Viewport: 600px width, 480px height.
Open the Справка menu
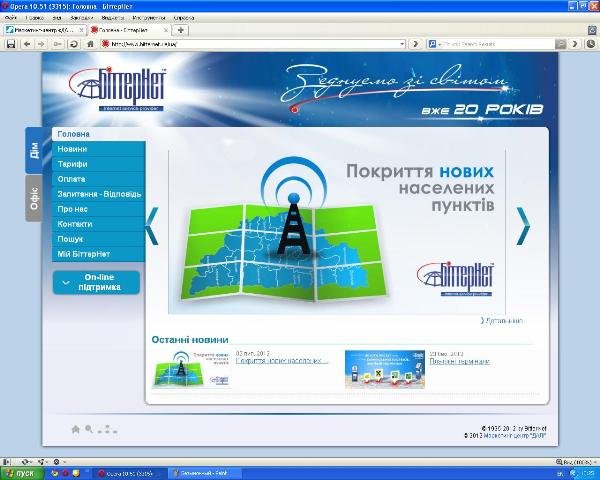point(184,18)
